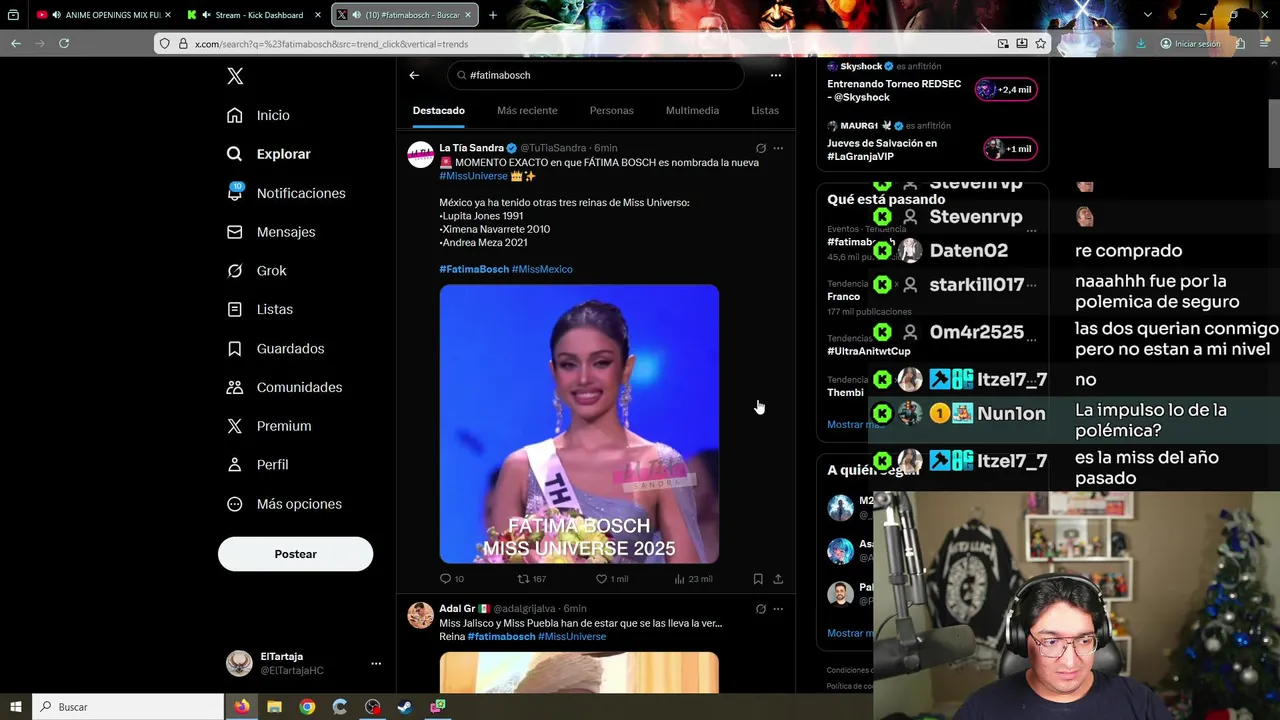
Task: Click the #fatimabosch search field
Action: 596,75
